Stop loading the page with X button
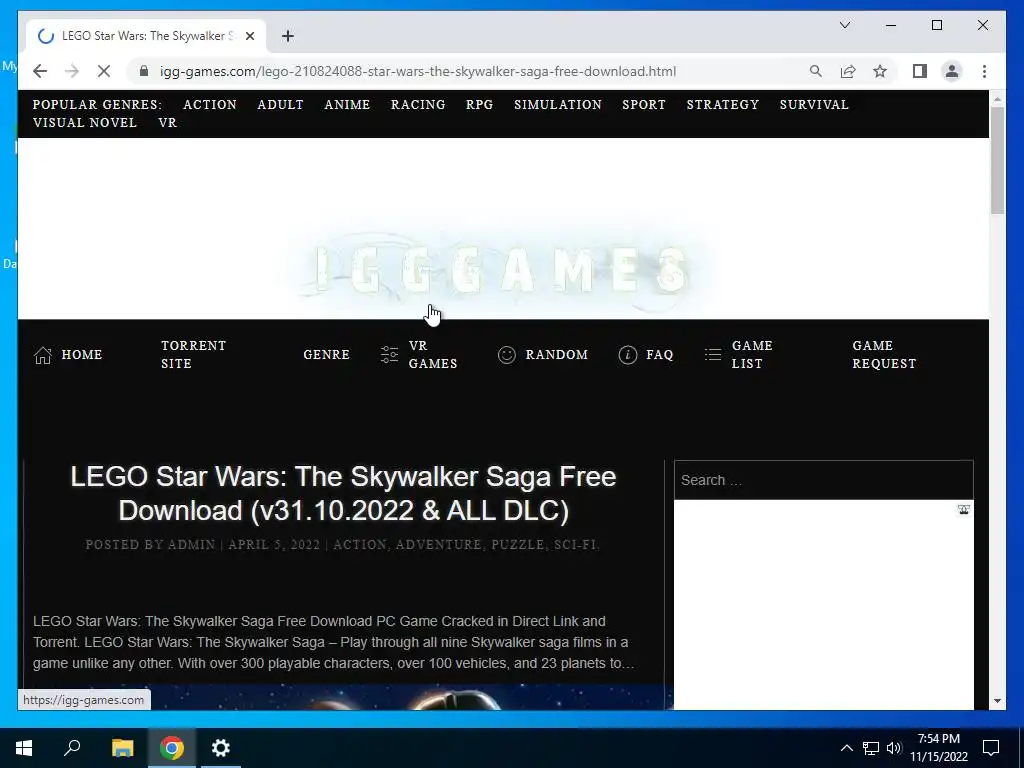Screen dimensions: 1024x768 (x=104, y=71)
